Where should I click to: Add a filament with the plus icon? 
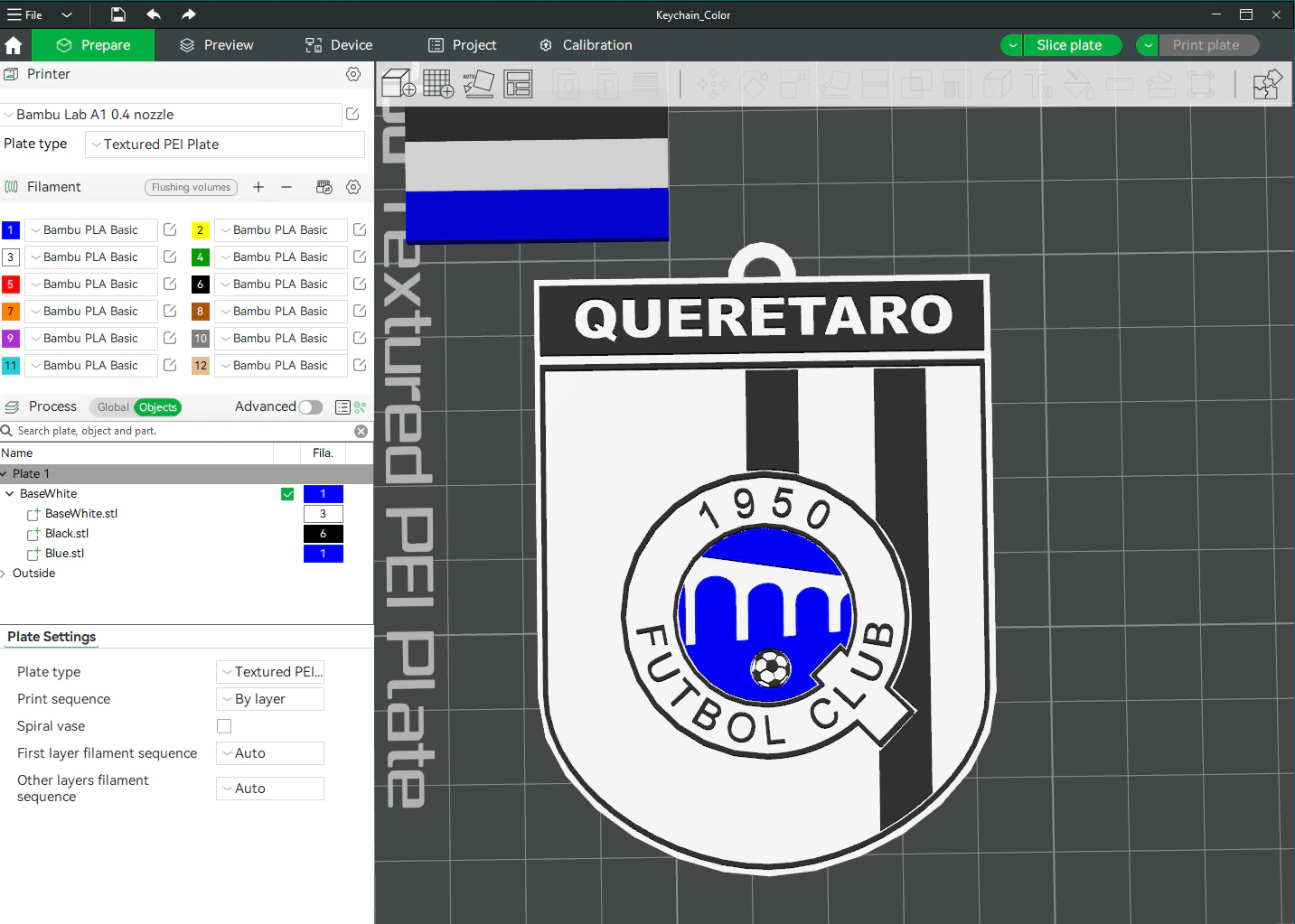(x=258, y=187)
